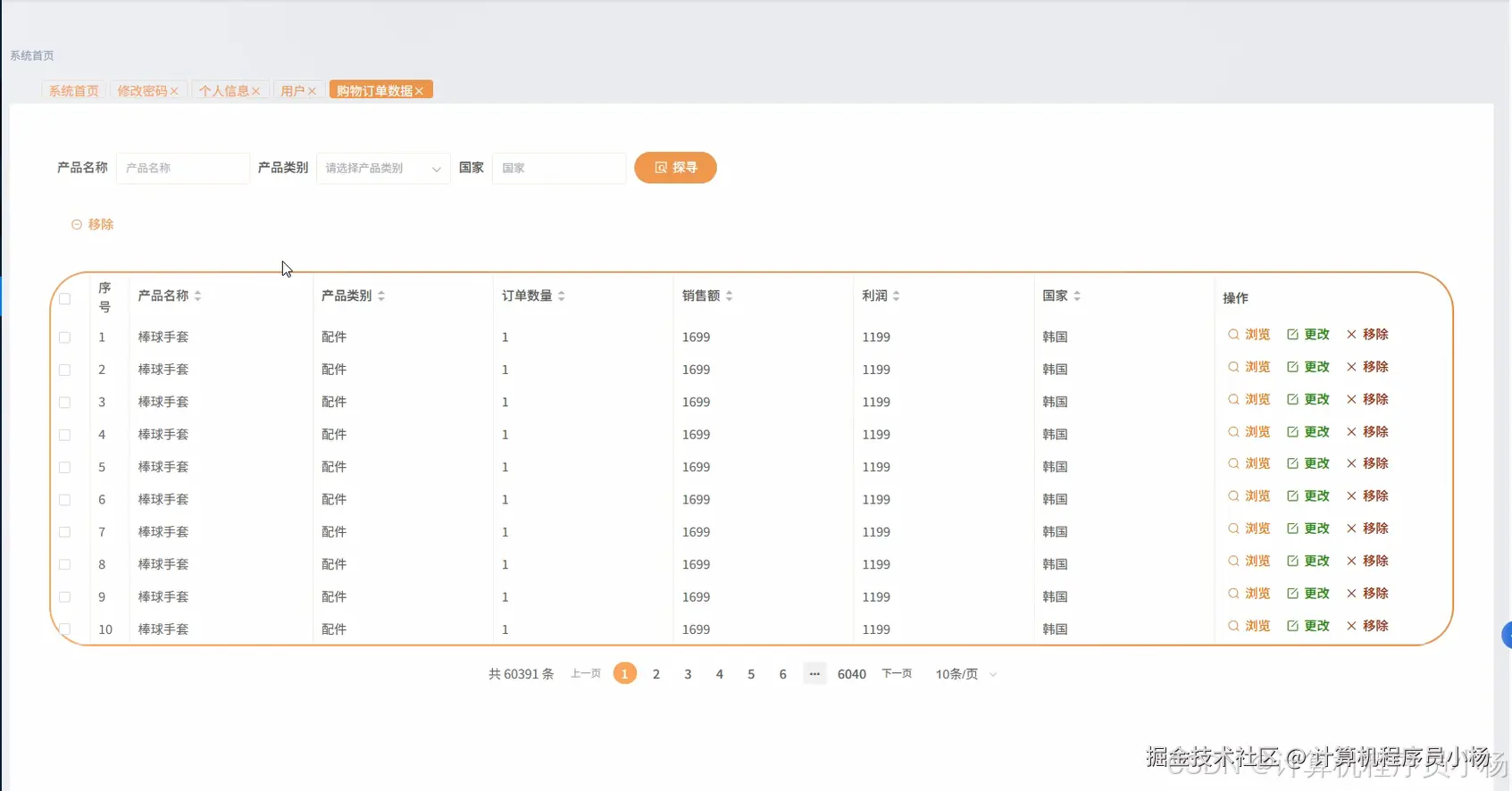The image size is (1512, 791).
Task: Click 移除 for row 3
Action: [x=1366, y=399]
